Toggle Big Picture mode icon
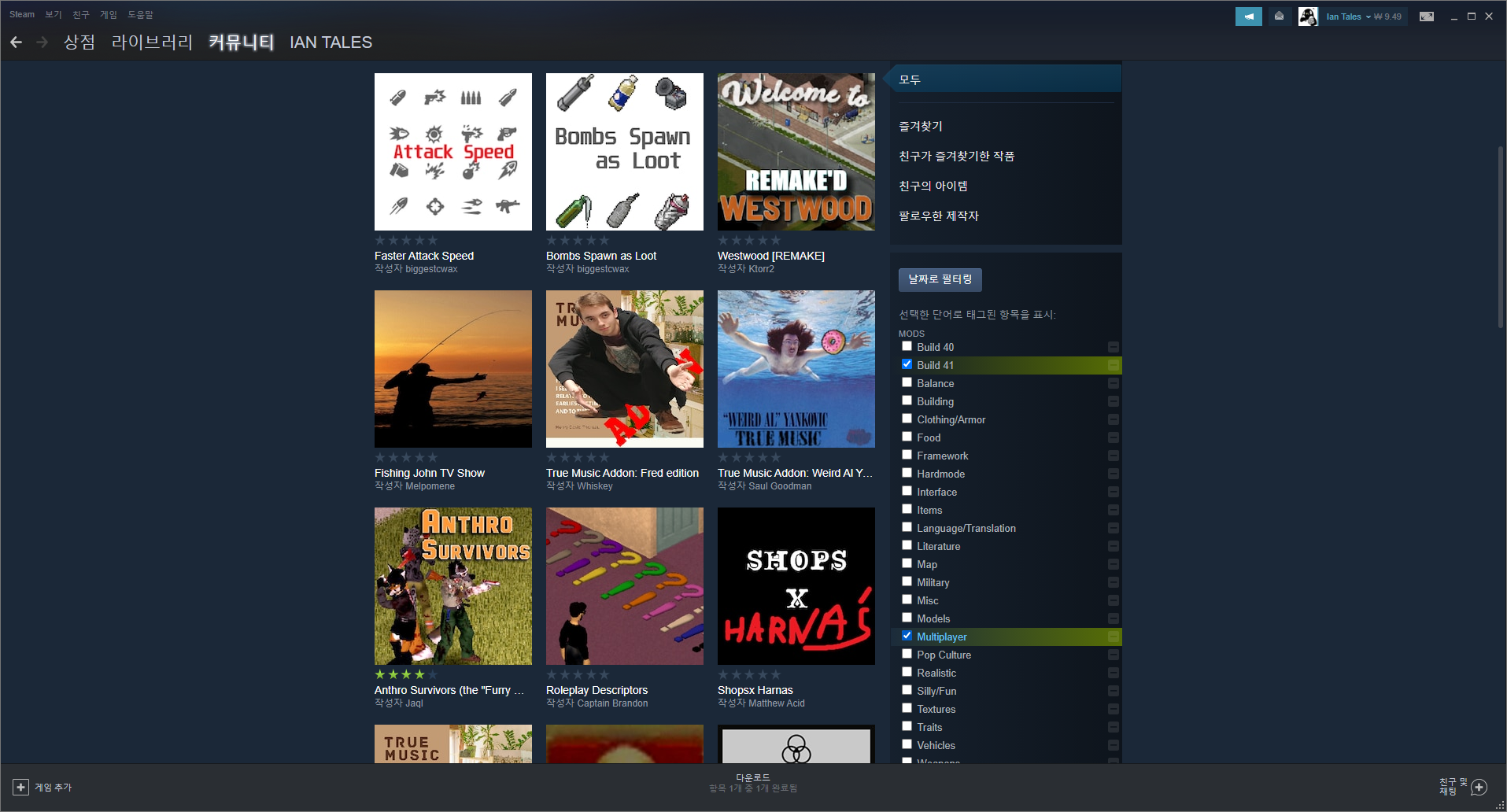1507x812 pixels. coord(1426,17)
